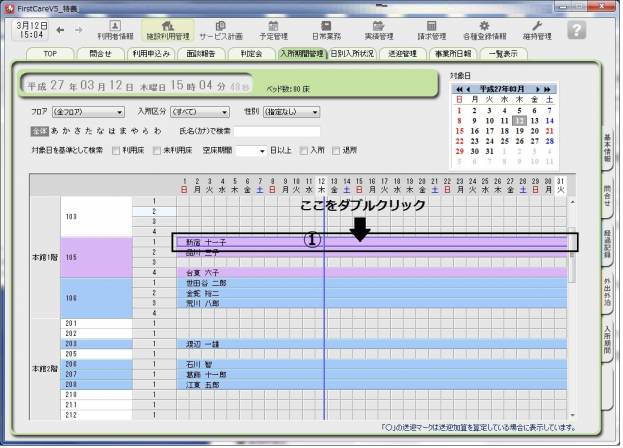Select day 20 in the calendar

535,130
